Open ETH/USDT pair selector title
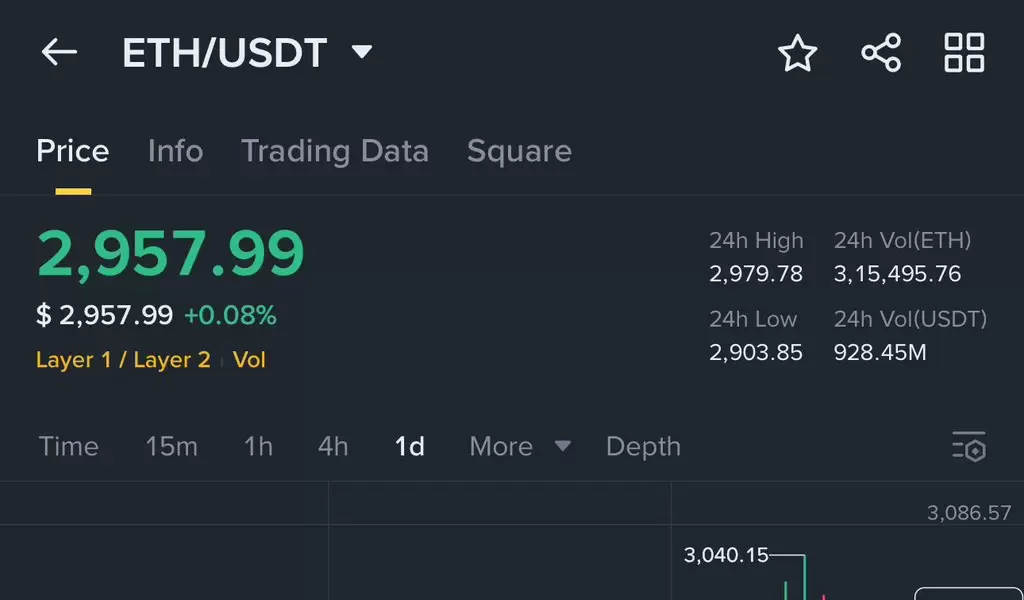This screenshot has width=1024, height=600. pyautogui.click(x=225, y=53)
